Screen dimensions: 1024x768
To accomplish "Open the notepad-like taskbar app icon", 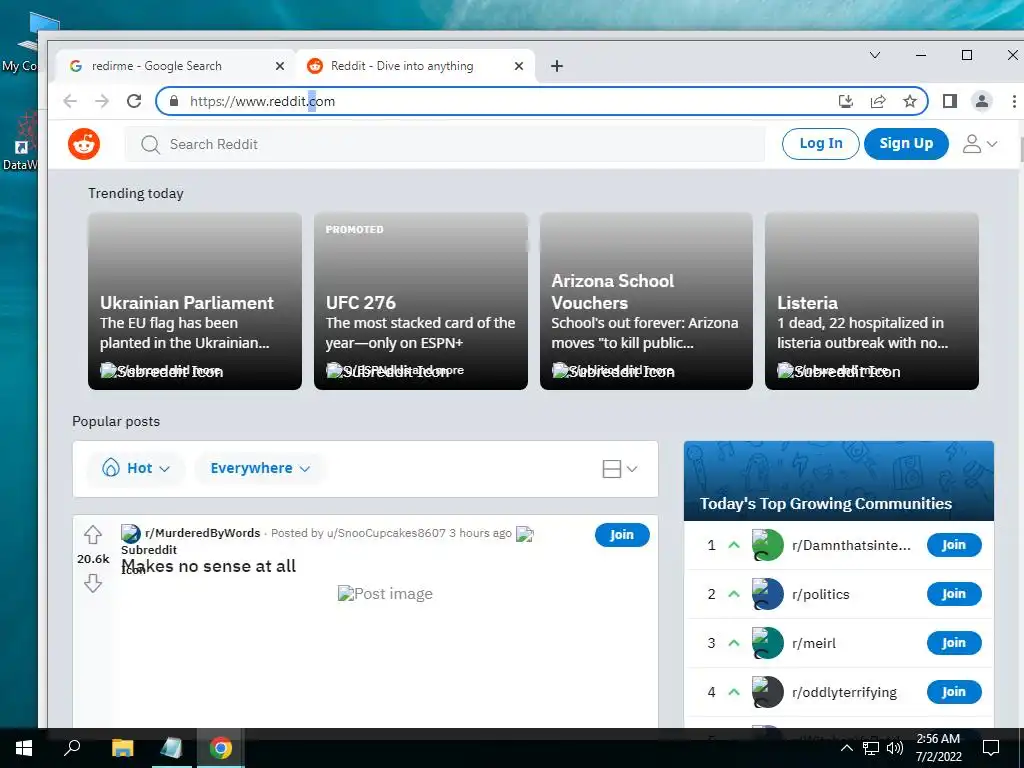I will (172, 748).
